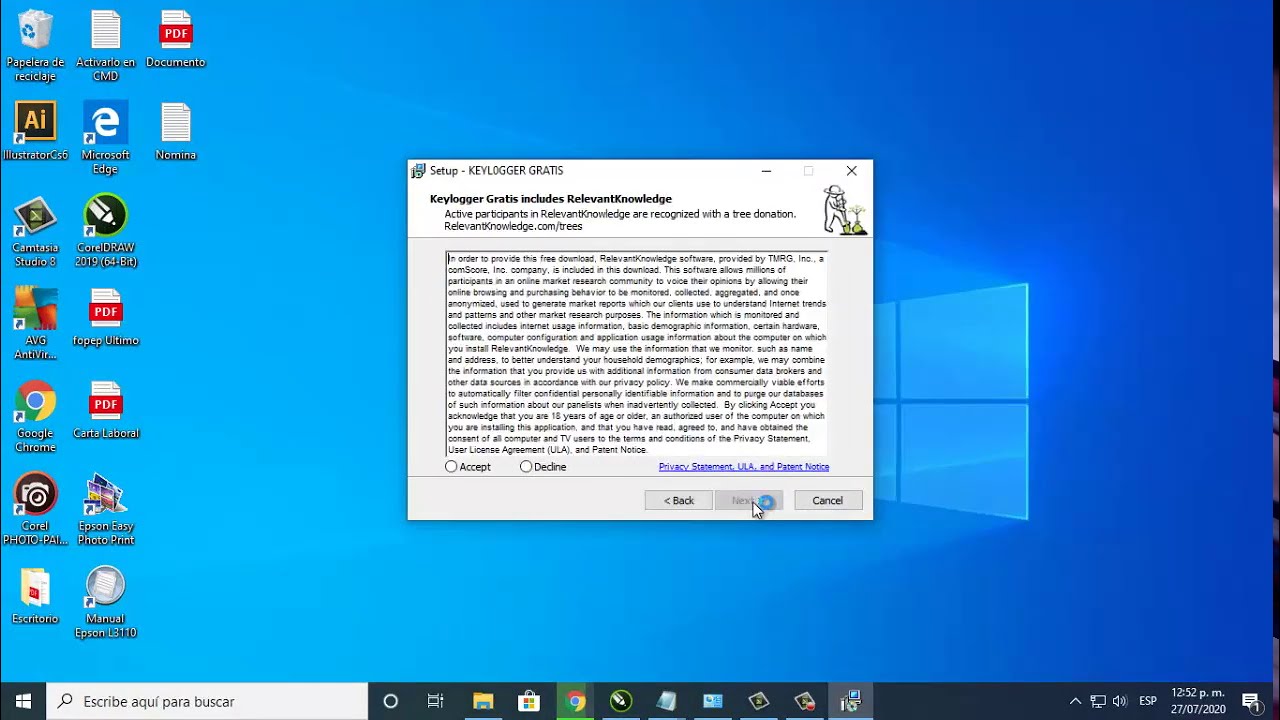This screenshot has height=720, width=1280.
Task: Click the setup installer taskbar icon
Action: click(x=850, y=701)
